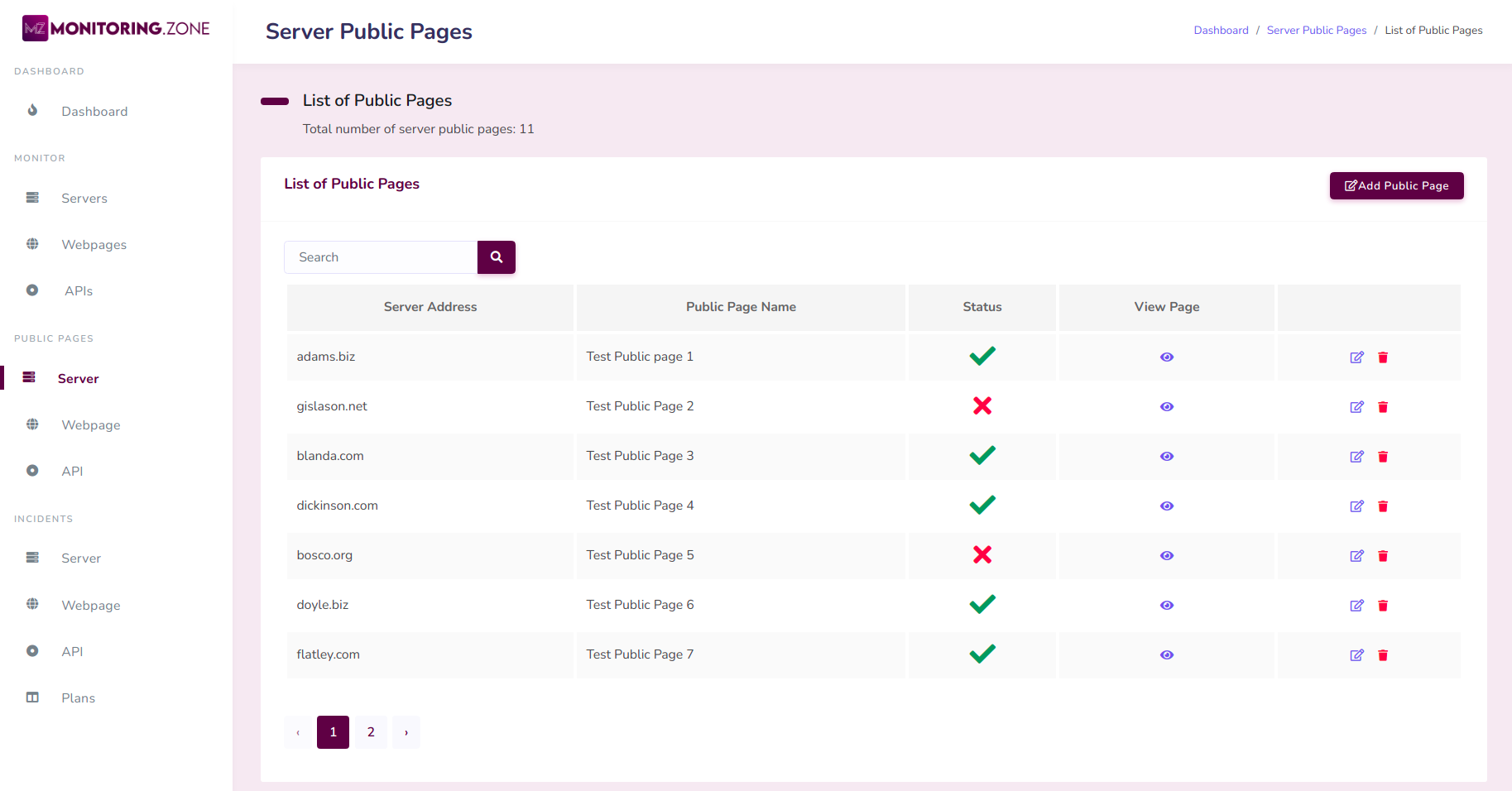Delete Test Public Page 7 entry
Image resolution: width=1512 pixels, height=791 pixels.
[1383, 655]
